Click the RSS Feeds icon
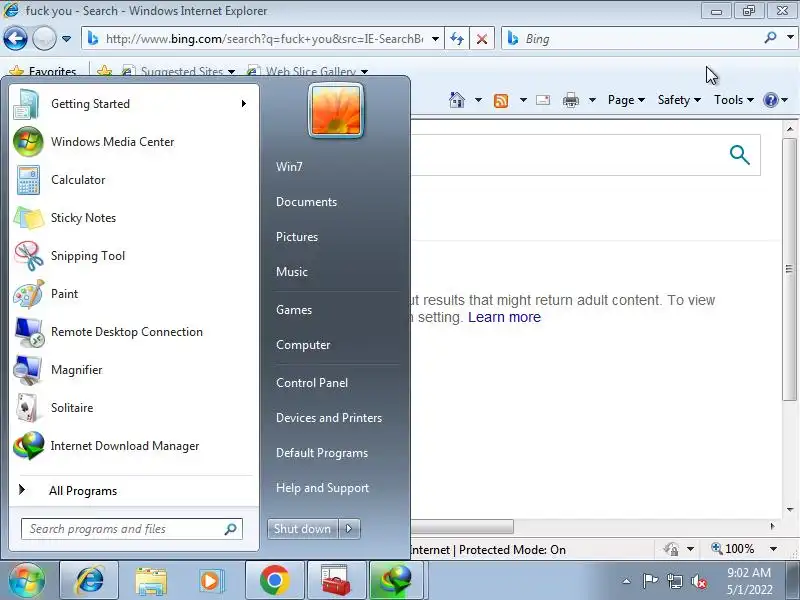Screen dimensions: 800x600 click(x=501, y=100)
